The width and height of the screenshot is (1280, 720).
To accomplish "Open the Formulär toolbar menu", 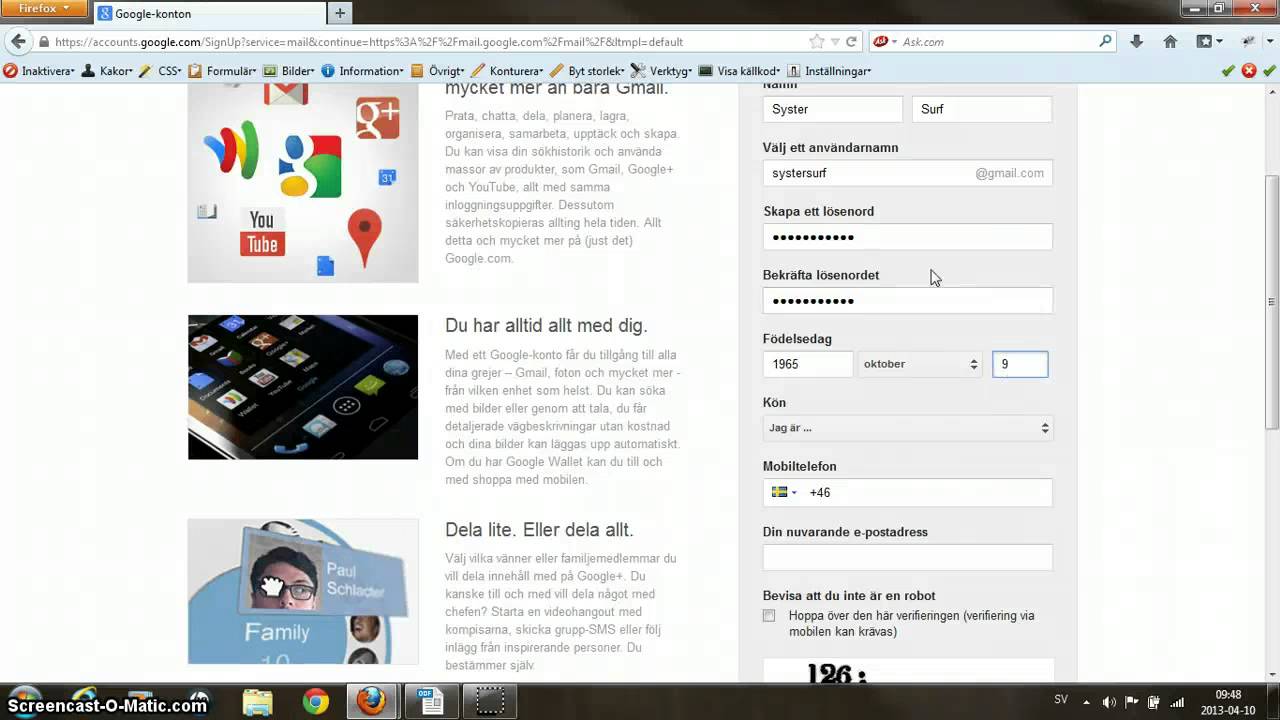I will point(223,71).
